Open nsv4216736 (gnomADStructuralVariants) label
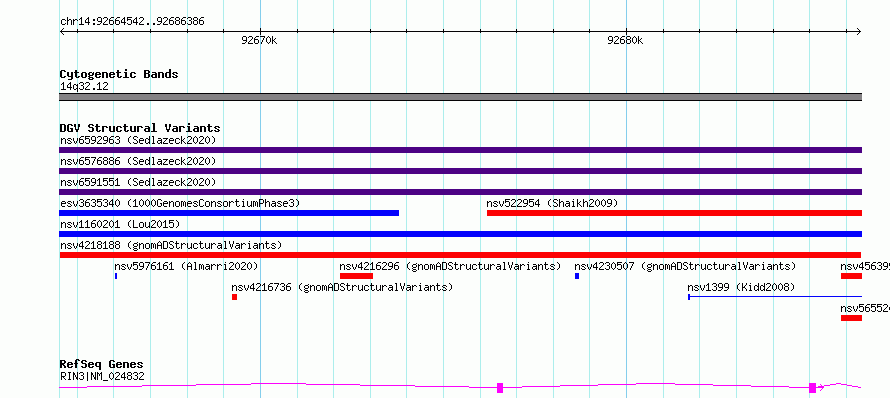The width and height of the screenshot is (890, 398). pos(342,287)
